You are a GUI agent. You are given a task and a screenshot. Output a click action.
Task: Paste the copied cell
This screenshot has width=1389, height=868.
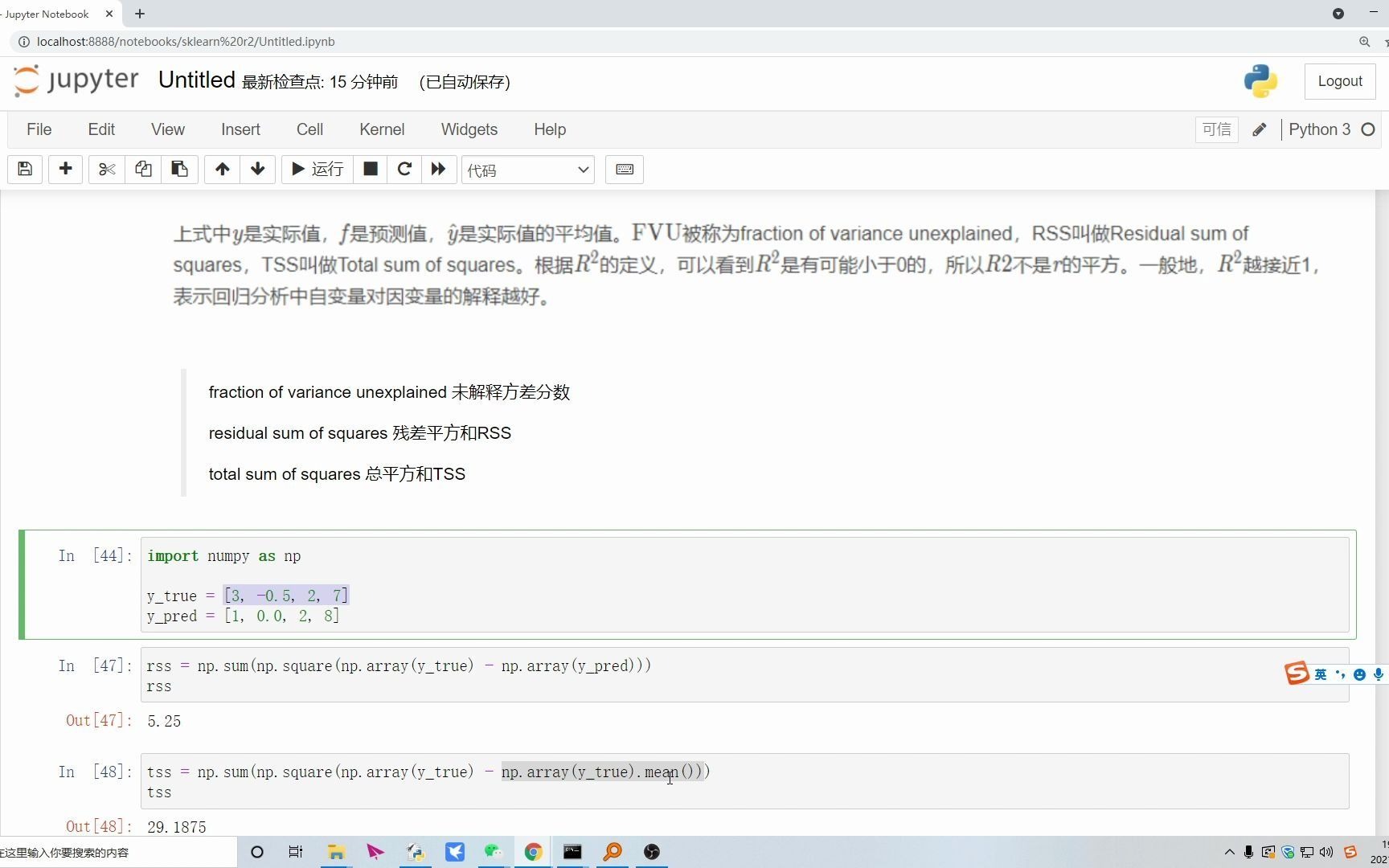(x=179, y=169)
